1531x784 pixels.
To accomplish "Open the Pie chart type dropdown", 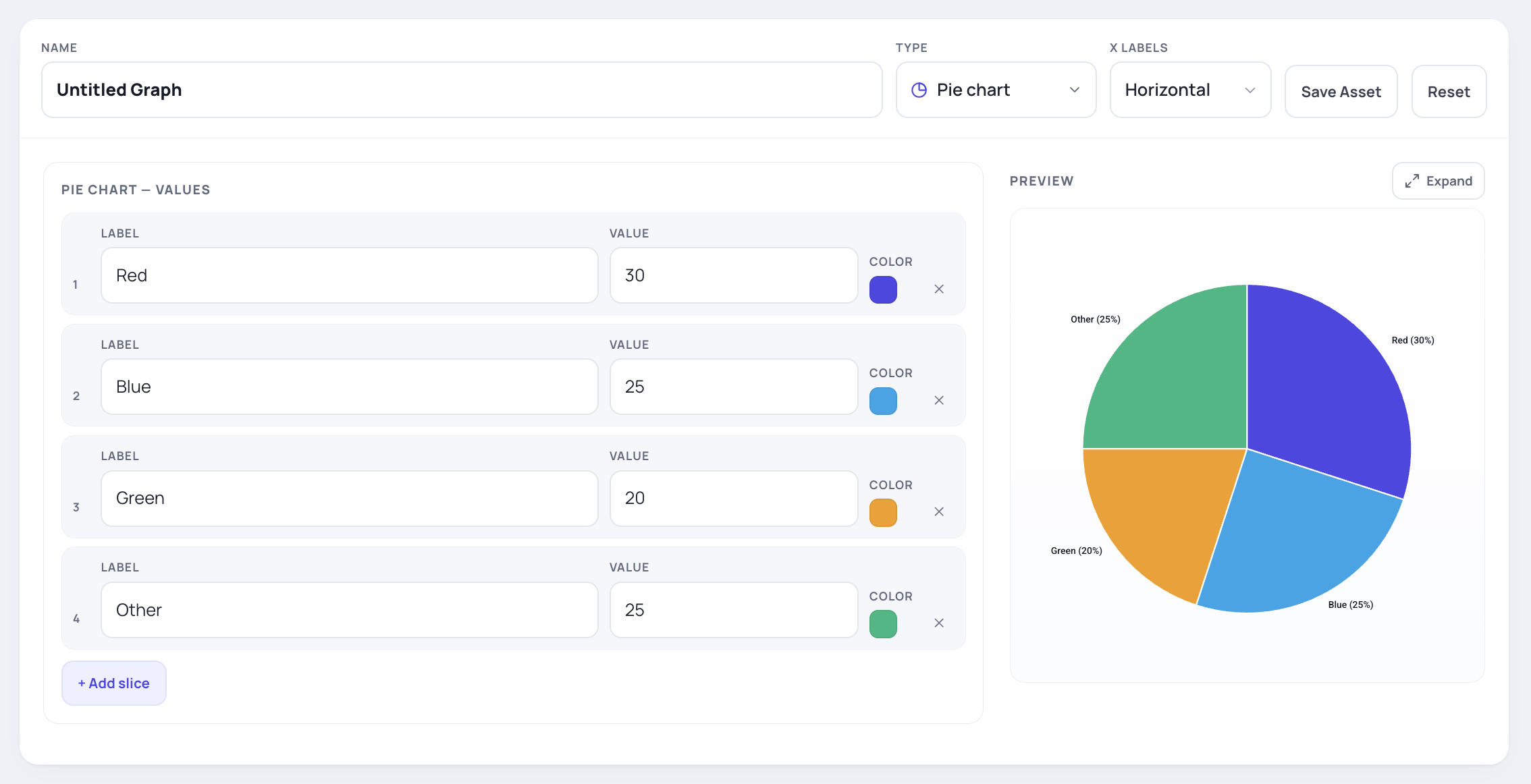I will pos(996,90).
